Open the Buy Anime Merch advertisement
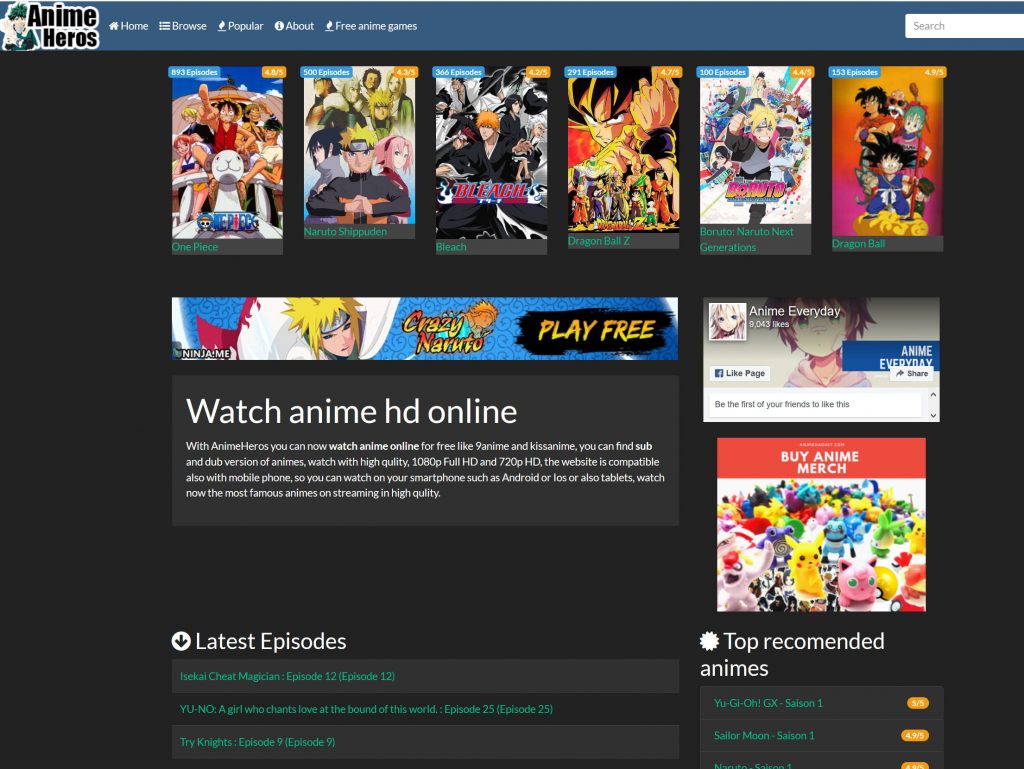The image size is (1024, 769). coord(821,524)
